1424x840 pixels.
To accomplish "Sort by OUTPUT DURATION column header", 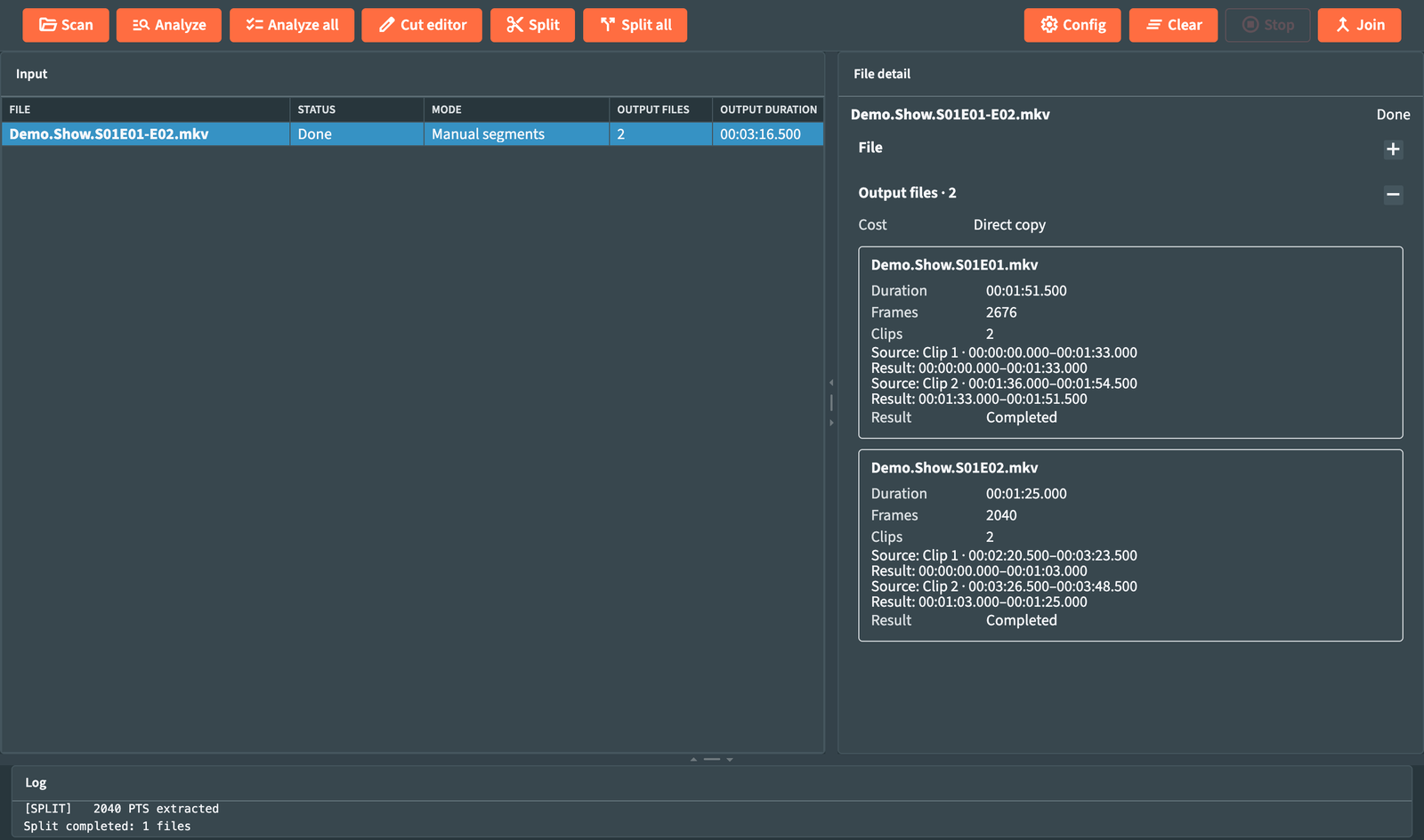I will click(x=768, y=109).
